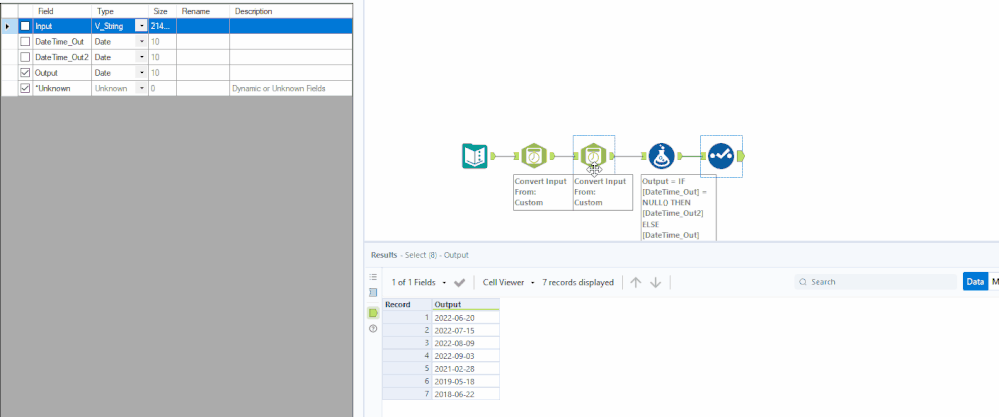Open the Cell Viewer dropdown

point(508,282)
